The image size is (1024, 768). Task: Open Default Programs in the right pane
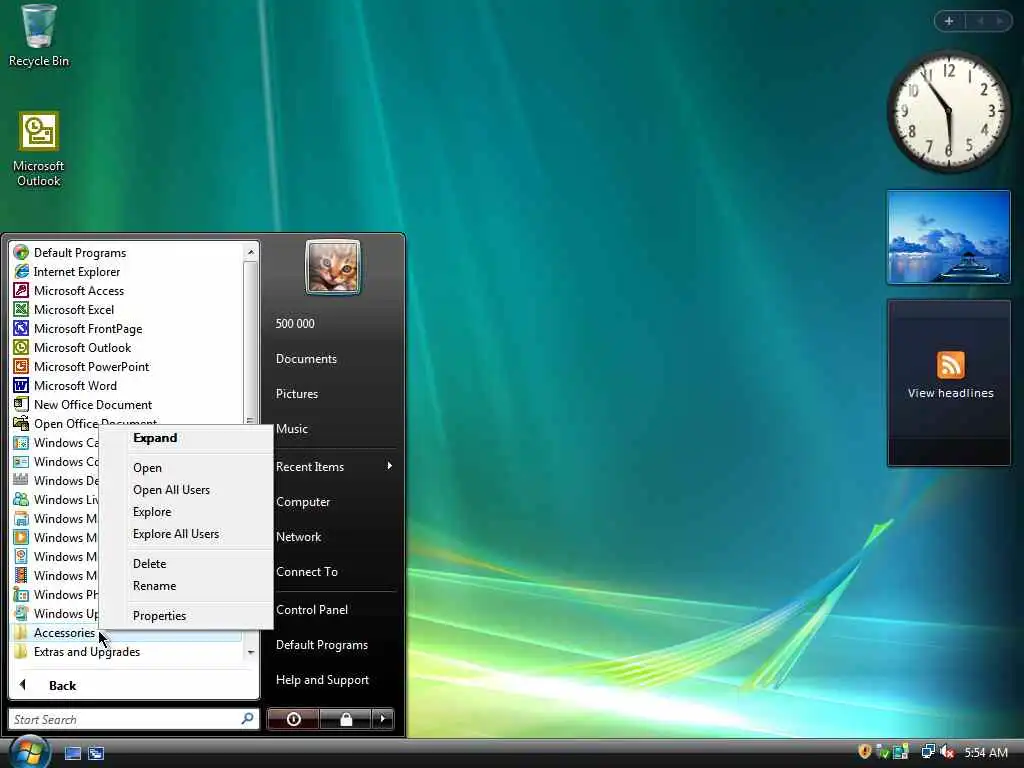pyautogui.click(x=322, y=645)
